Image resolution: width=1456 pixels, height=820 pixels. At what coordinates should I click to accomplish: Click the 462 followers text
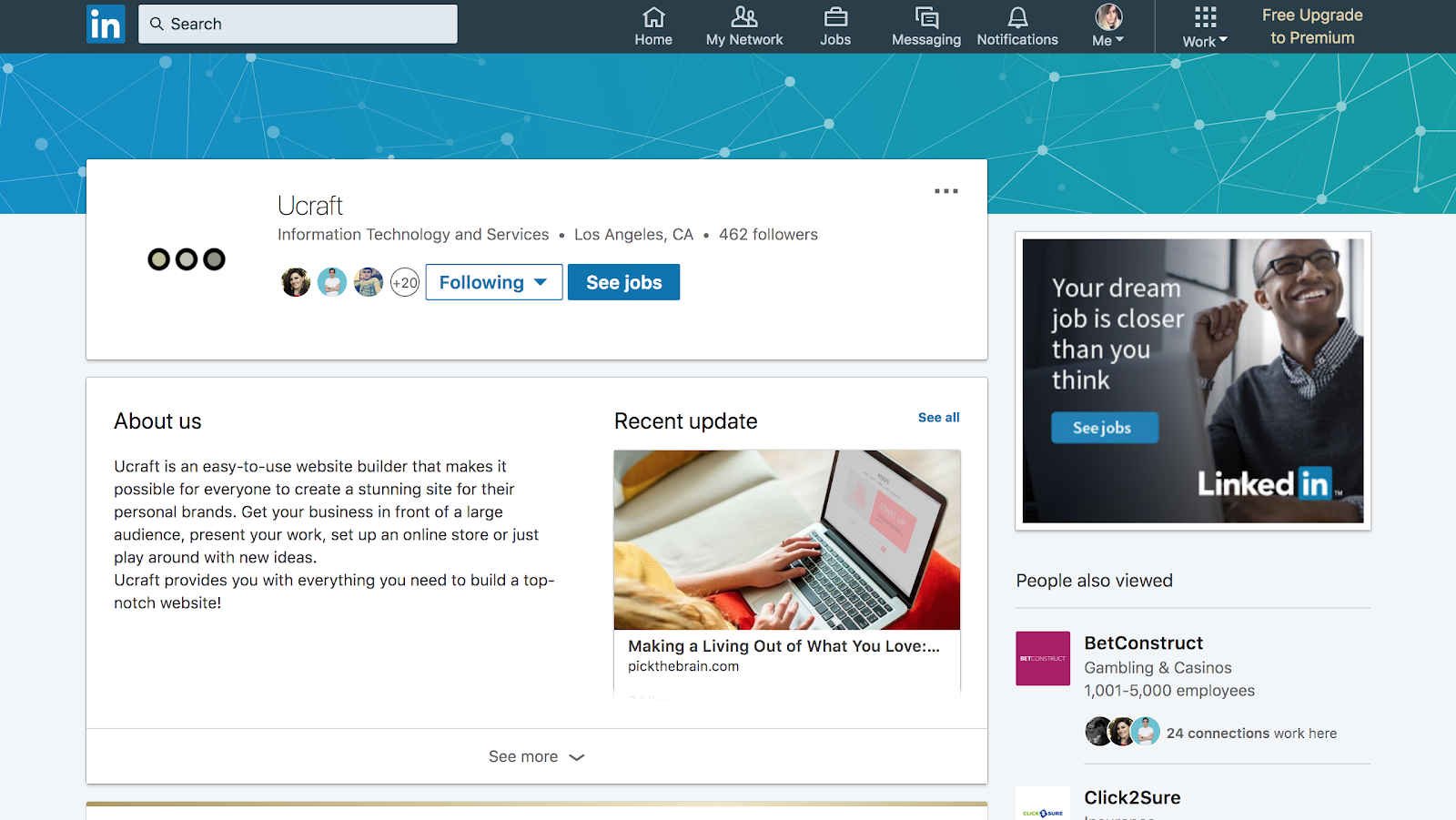coord(768,235)
